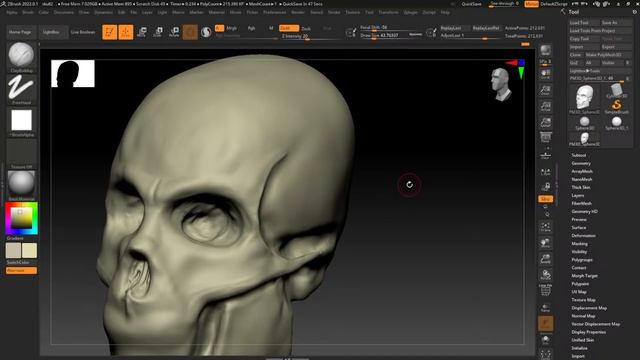640x360 pixels.
Task: Click the ZoomD icon in right shelf
Action: [x=546, y=259]
